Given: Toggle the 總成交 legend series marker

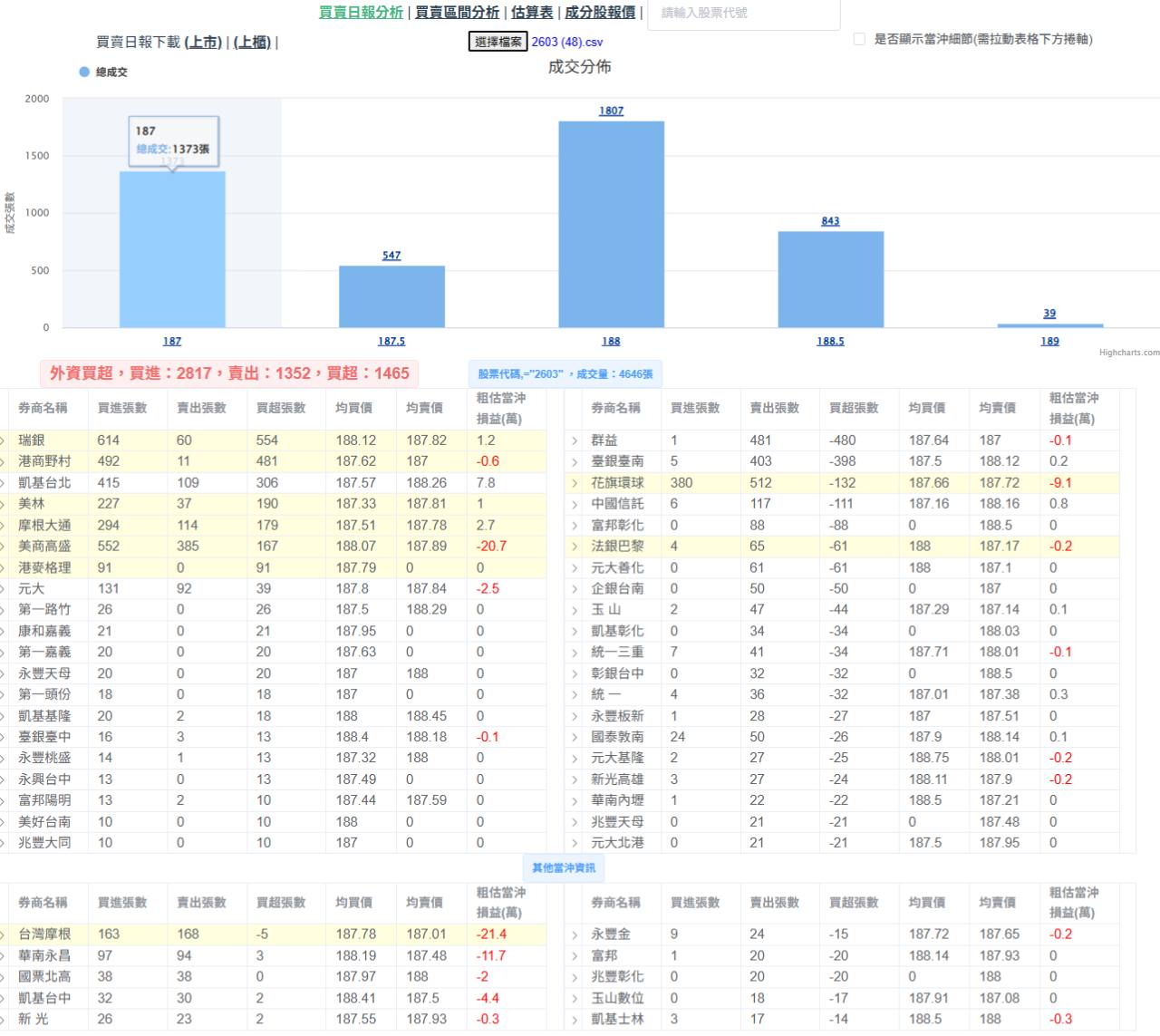Looking at the screenshot, I should [x=84, y=72].
